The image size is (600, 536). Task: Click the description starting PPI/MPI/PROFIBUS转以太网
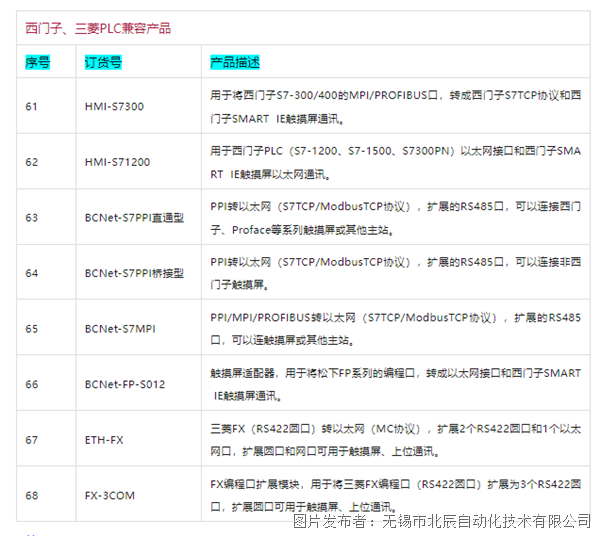coord(395,329)
